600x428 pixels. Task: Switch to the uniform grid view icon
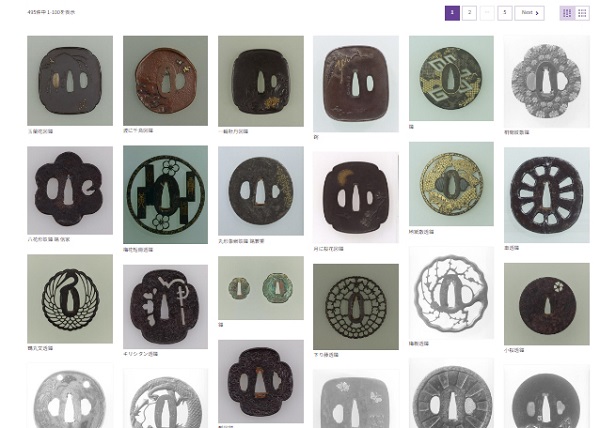[582, 13]
